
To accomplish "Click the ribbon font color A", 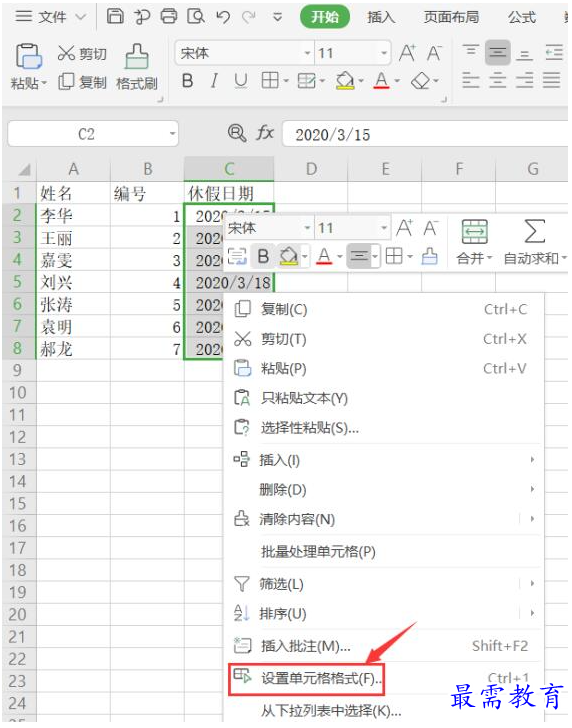I will coord(382,81).
